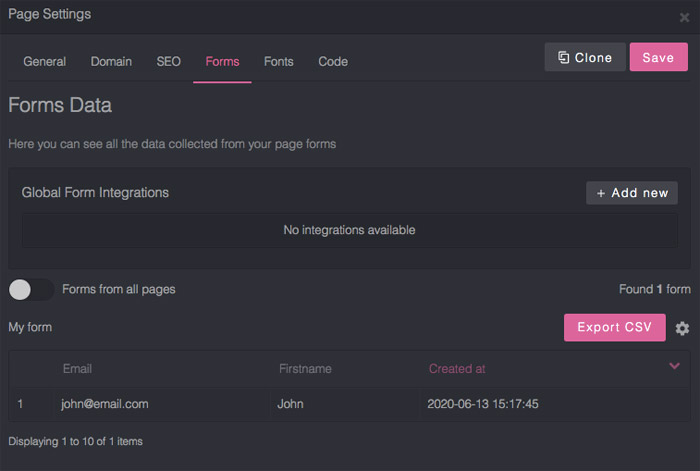The height and width of the screenshot is (471, 700).
Task: Click Displaying 1 to 10 of 1 items
Action: click(x=75, y=442)
